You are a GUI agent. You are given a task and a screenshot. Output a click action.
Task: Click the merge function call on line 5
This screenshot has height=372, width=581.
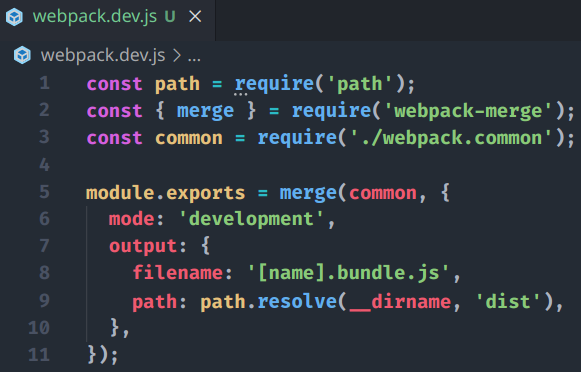[x=308, y=193]
